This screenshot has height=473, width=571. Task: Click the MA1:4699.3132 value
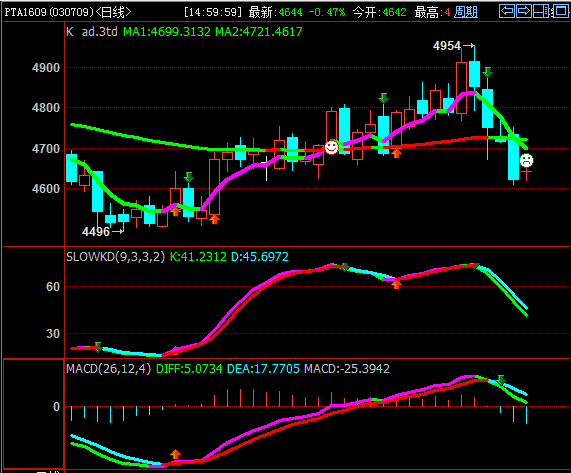(x=167, y=32)
